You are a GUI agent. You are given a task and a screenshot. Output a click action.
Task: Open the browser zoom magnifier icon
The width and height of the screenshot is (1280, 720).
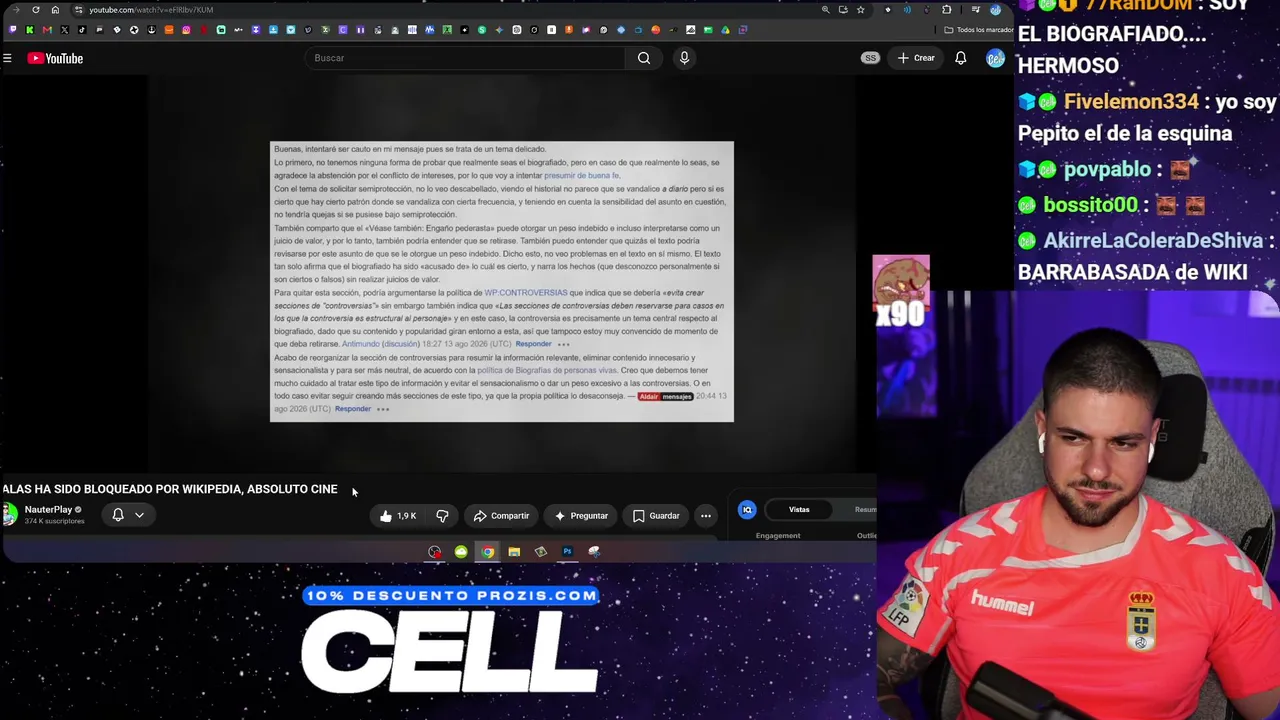pyautogui.click(x=825, y=10)
